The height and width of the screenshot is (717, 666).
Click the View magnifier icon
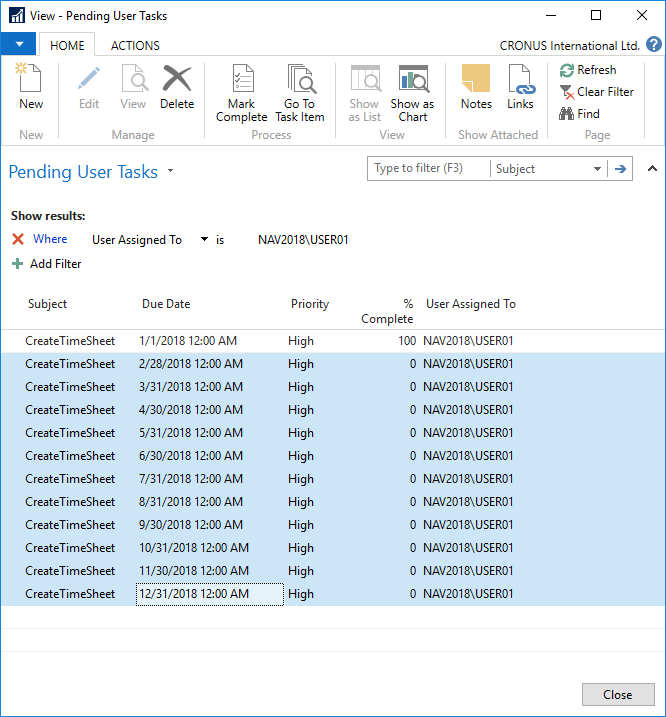(134, 79)
